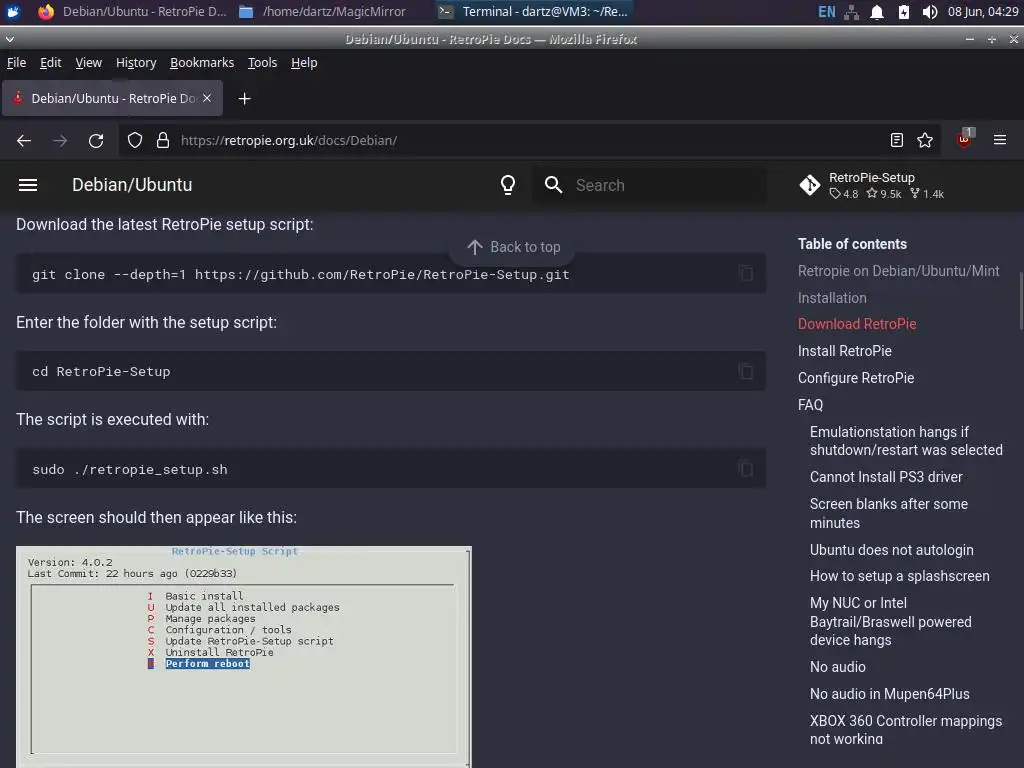The width and height of the screenshot is (1024, 768).
Task: Open the Tools menu
Action: pos(263,63)
